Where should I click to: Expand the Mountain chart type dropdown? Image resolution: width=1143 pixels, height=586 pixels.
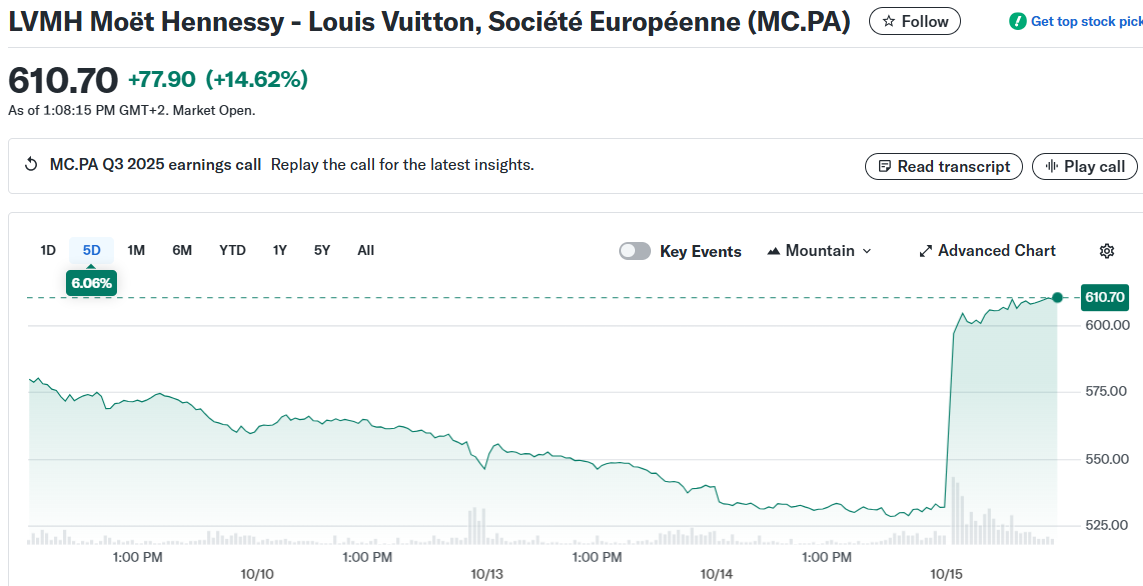[x=866, y=251]
